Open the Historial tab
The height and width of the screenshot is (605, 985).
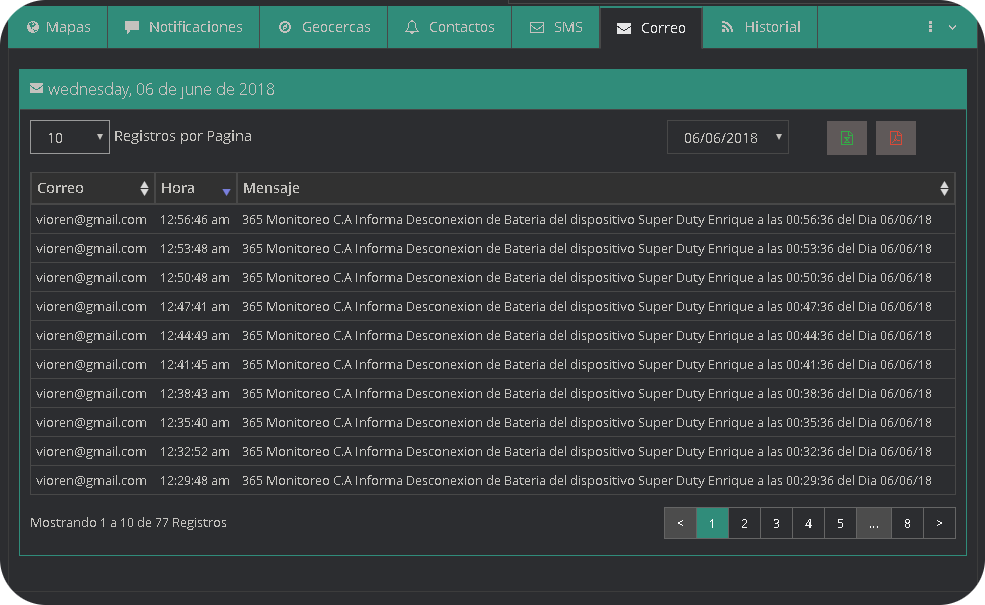coord(760,27)
